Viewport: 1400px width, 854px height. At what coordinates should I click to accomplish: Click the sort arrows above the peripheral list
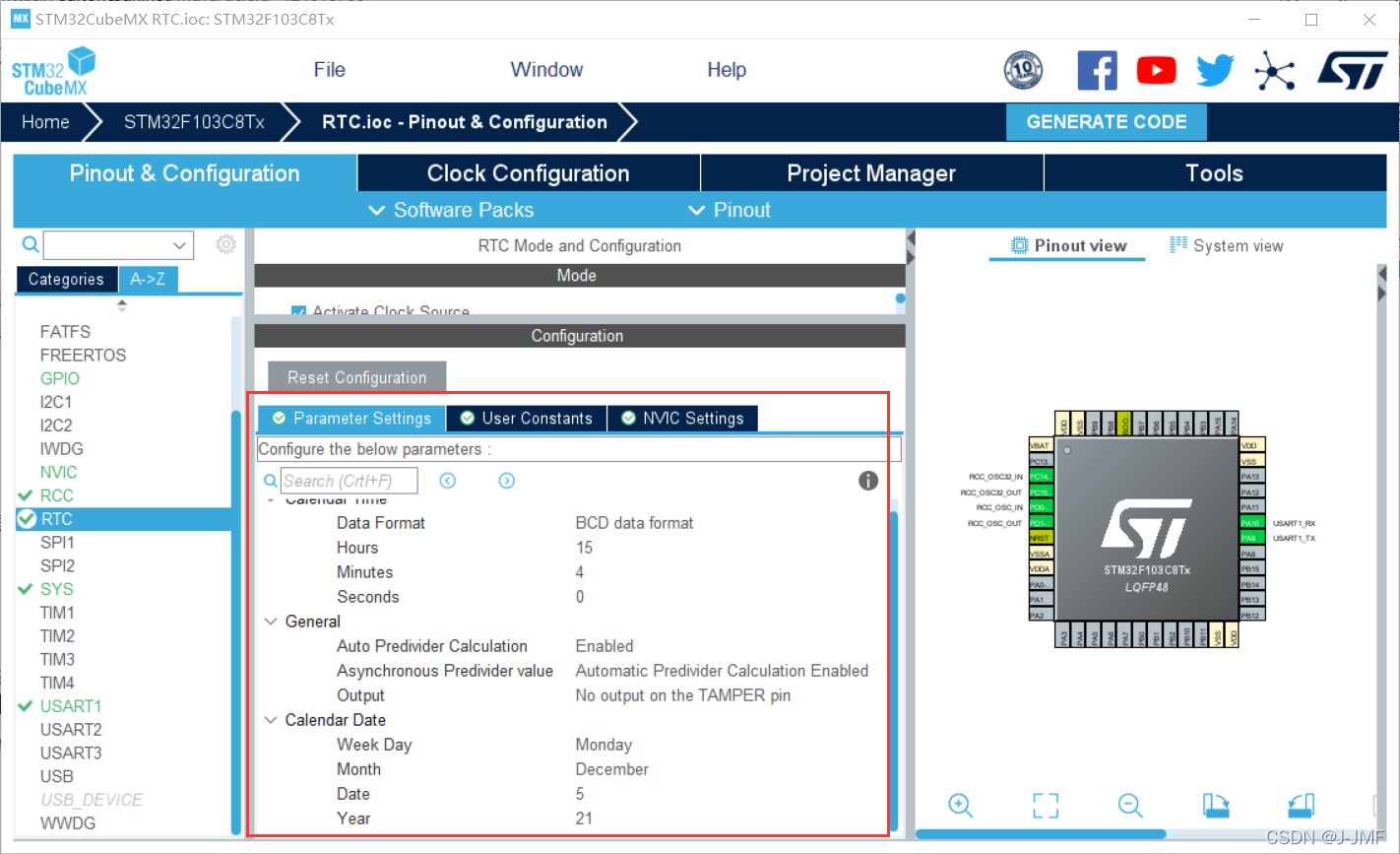point(122,306)
